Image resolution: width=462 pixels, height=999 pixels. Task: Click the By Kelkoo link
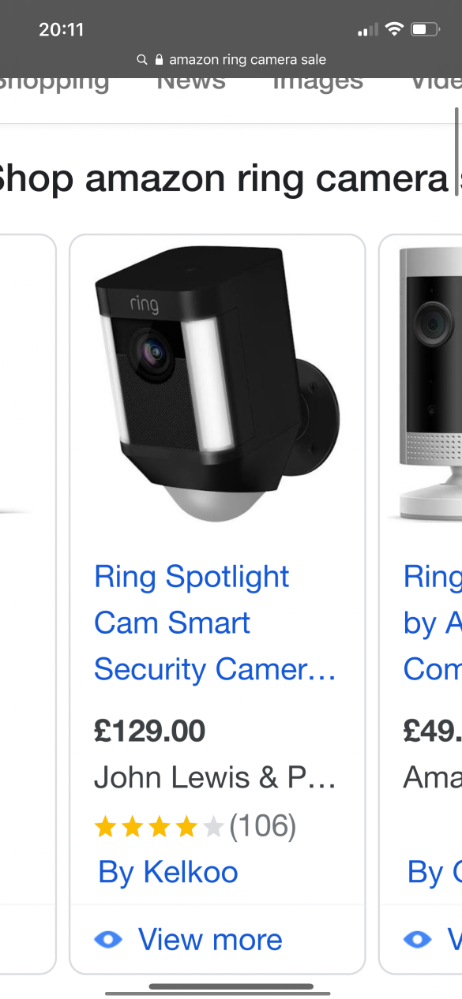pos(168,872)
